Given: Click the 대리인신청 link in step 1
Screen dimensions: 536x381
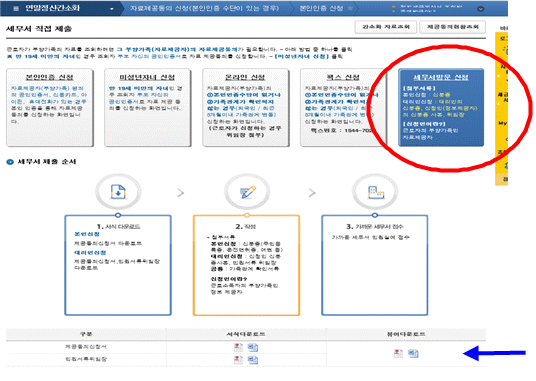Looking at the screenshot, I should pyautogui.click(x=90, y=253).
